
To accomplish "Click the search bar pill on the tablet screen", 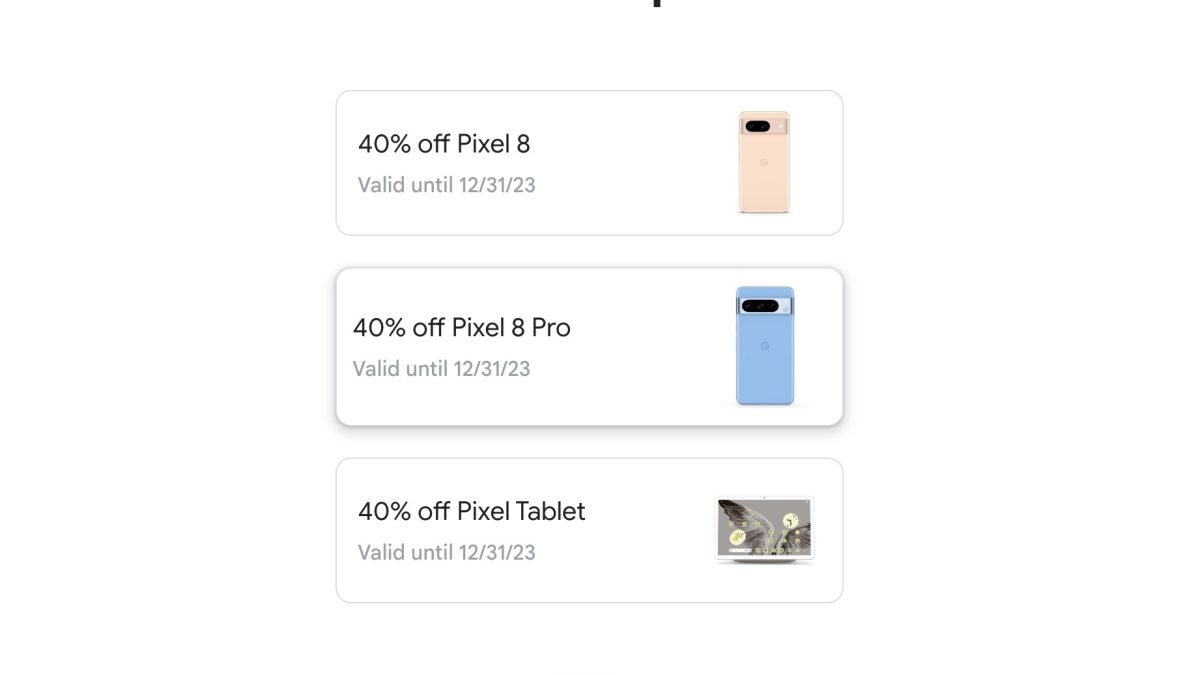I will pyautogui.click(x=741, y=548).
